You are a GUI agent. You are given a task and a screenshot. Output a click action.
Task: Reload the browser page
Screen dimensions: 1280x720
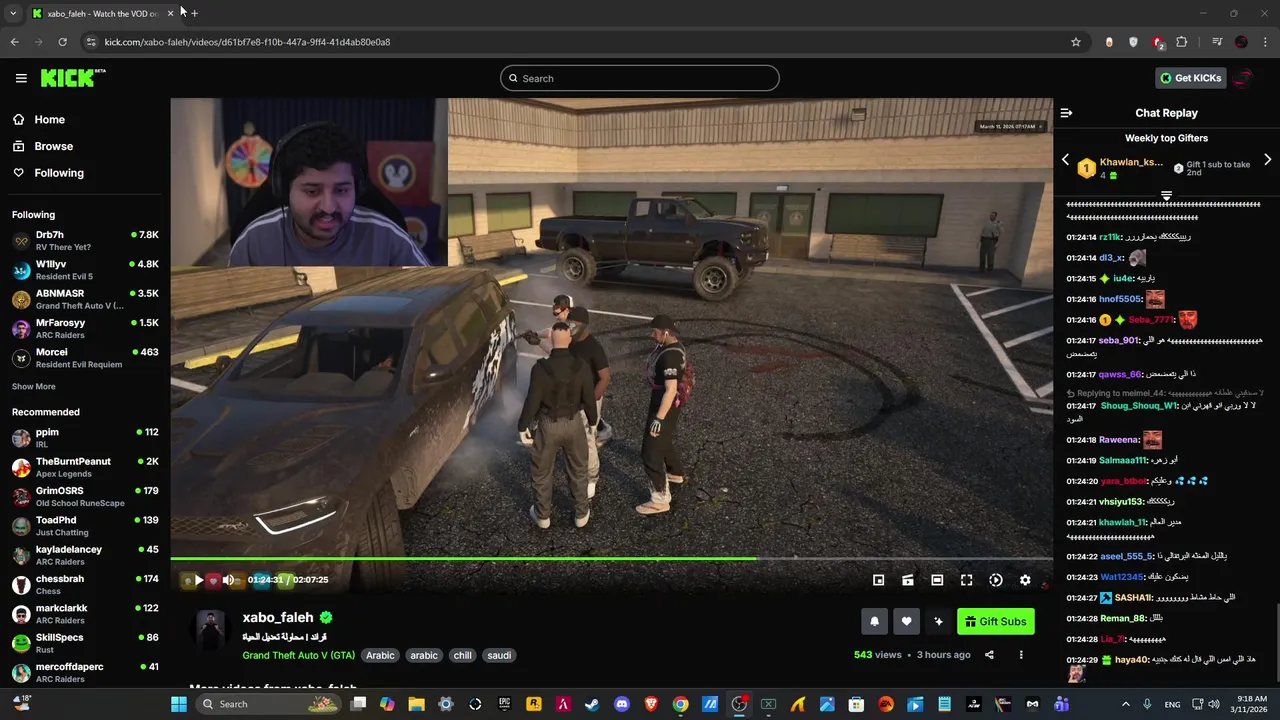click(62, 42)
